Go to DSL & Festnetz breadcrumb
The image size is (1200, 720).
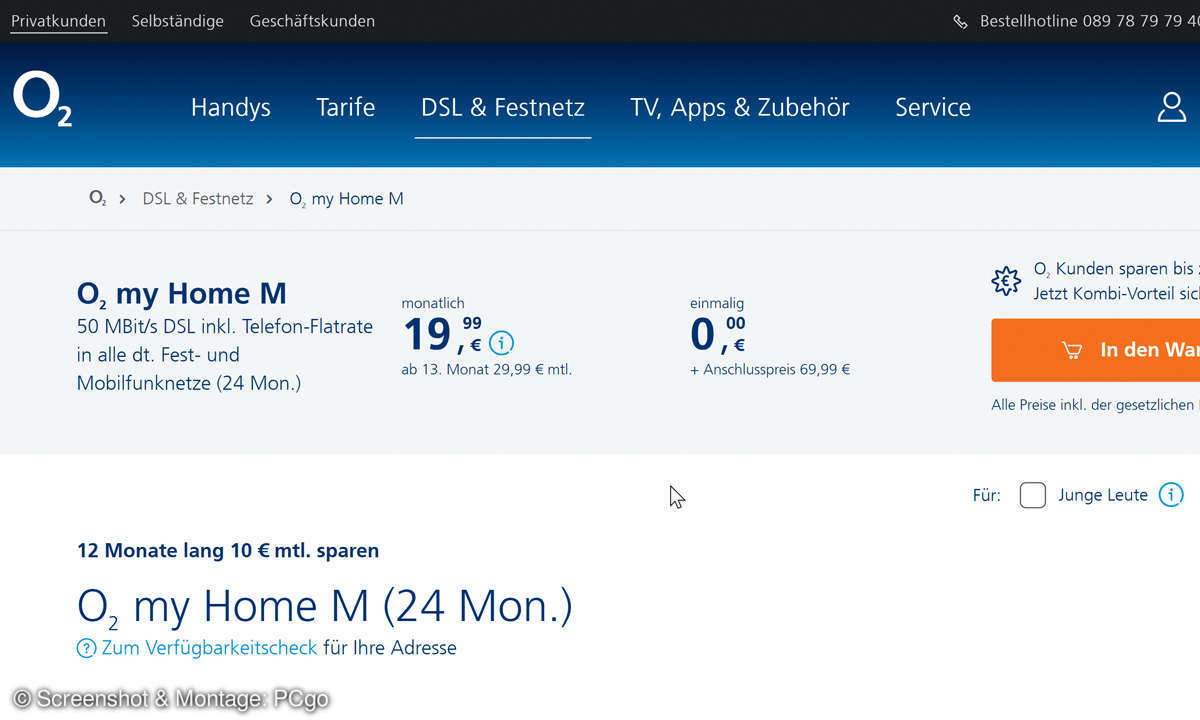pos(198,198)
